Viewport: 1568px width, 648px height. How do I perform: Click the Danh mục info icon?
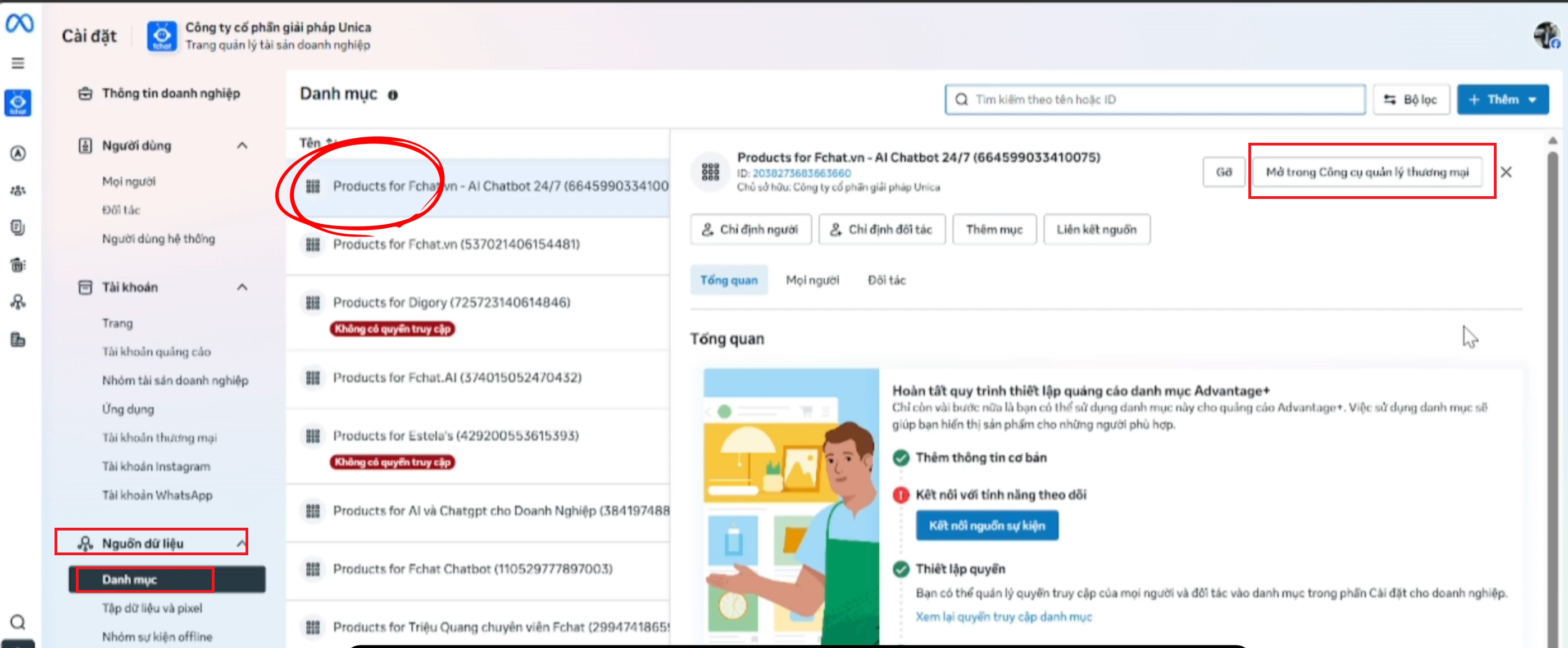393,95
